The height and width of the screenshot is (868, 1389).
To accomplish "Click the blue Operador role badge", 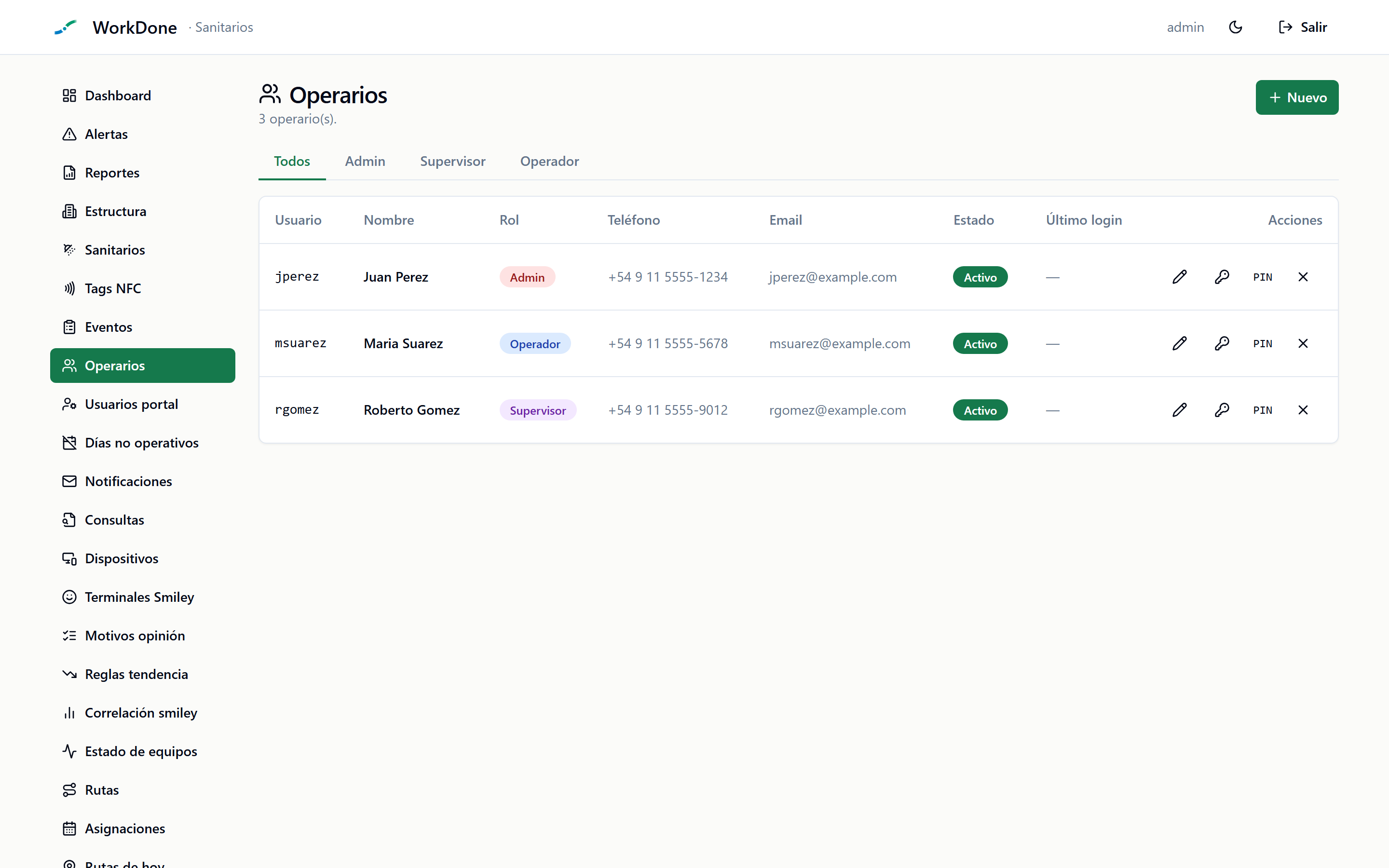I will point(535,344).
